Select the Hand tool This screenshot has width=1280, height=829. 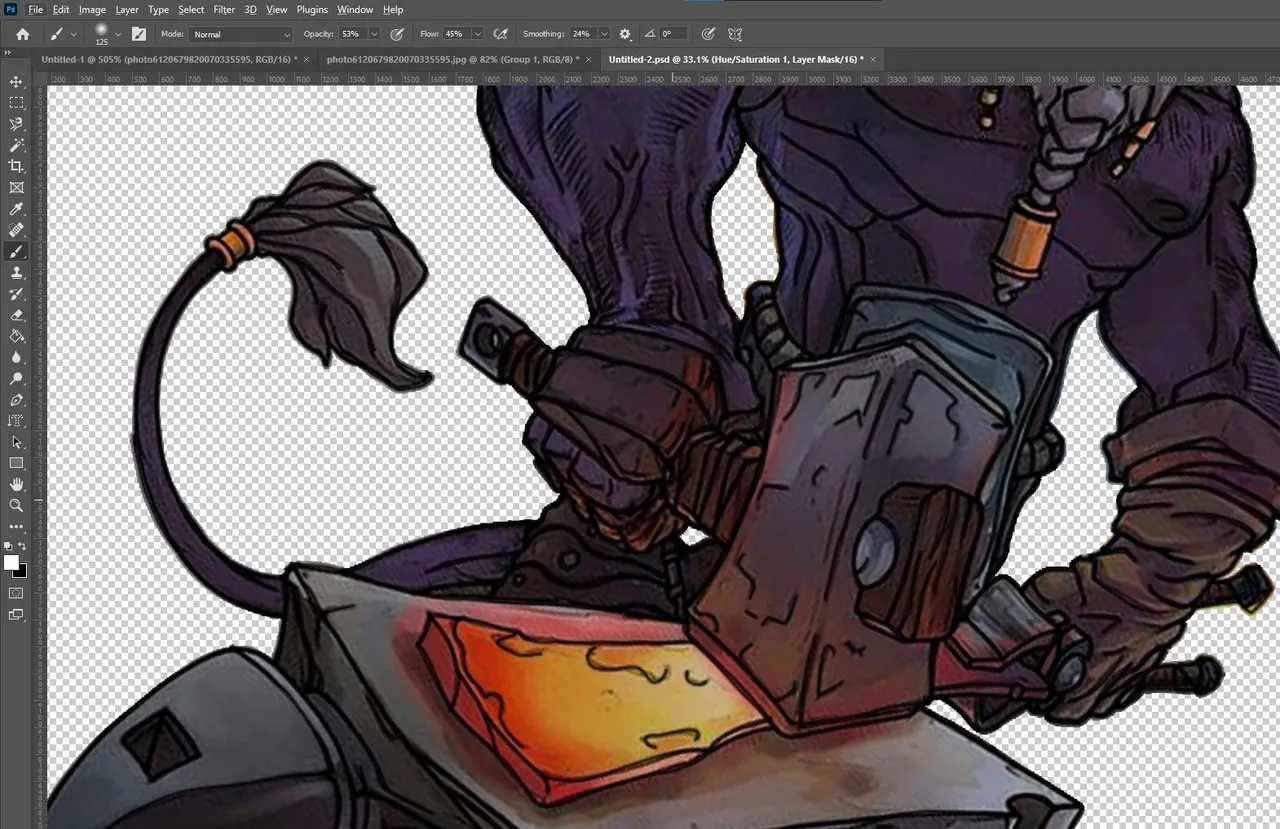coord(16,484)
